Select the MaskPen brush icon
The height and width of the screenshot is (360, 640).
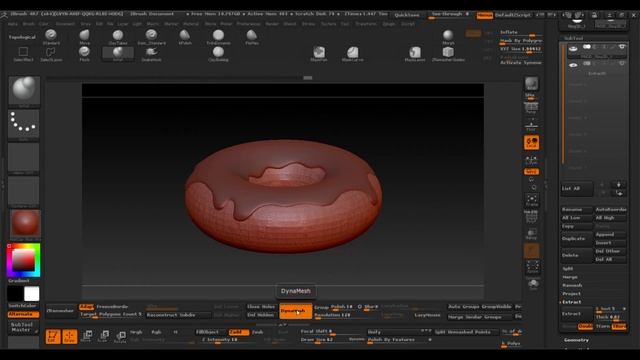click(319, 54)
